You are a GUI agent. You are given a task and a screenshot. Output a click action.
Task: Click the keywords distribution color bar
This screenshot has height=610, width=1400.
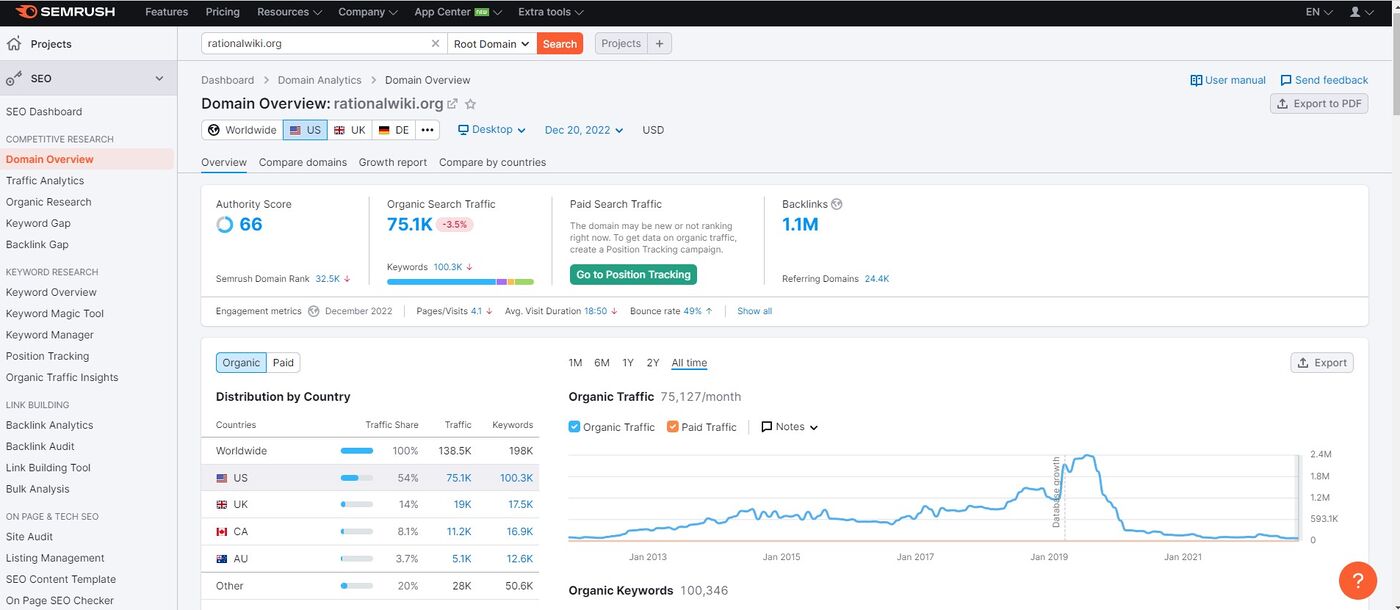(x=460, y=282)
